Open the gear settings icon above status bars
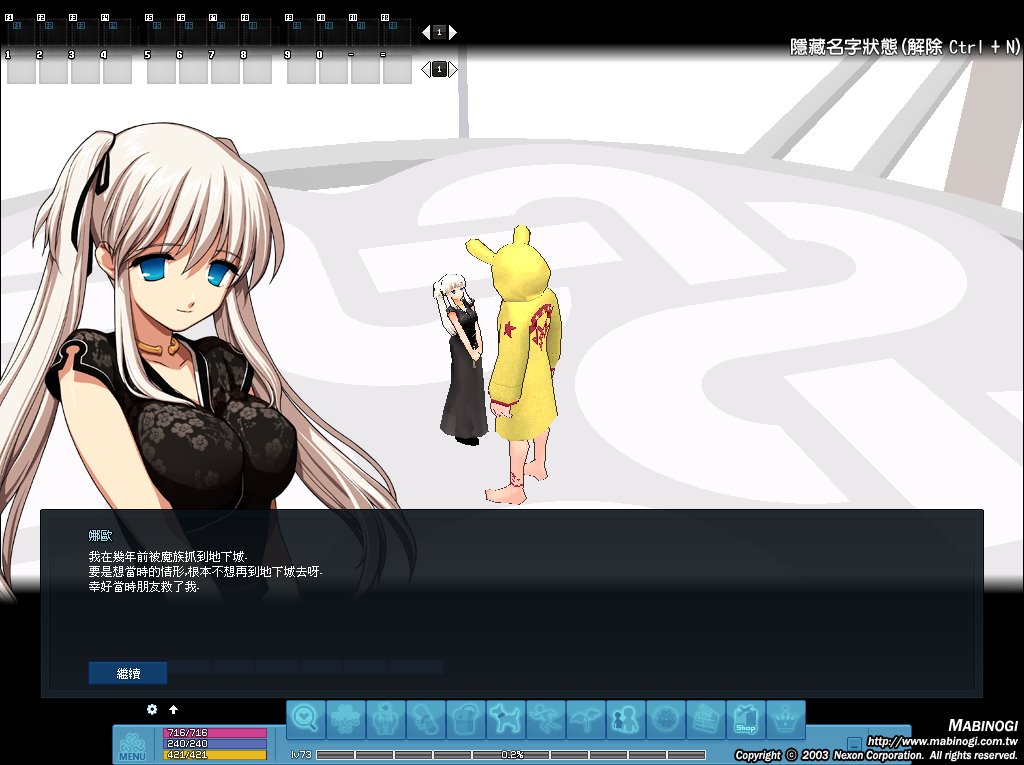This screenshot has height=765, width=1024. pos(152,709)
